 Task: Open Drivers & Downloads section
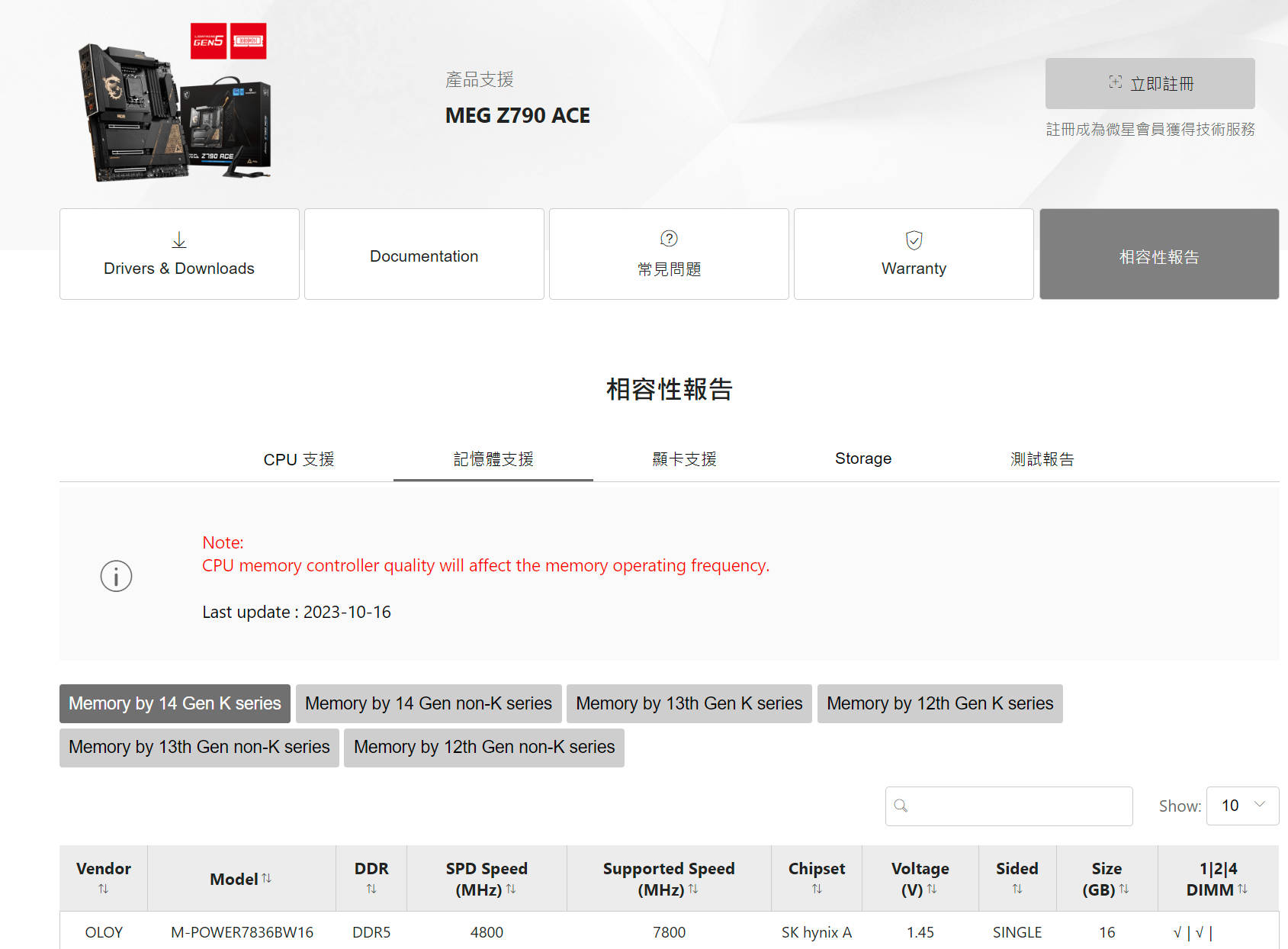pos(179,254)
